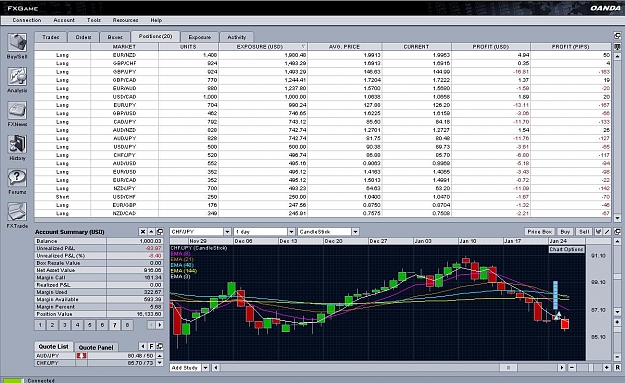Click the red down-tick indicator for AUD/JPY
625x383 pixels.
tap(81, 356)
